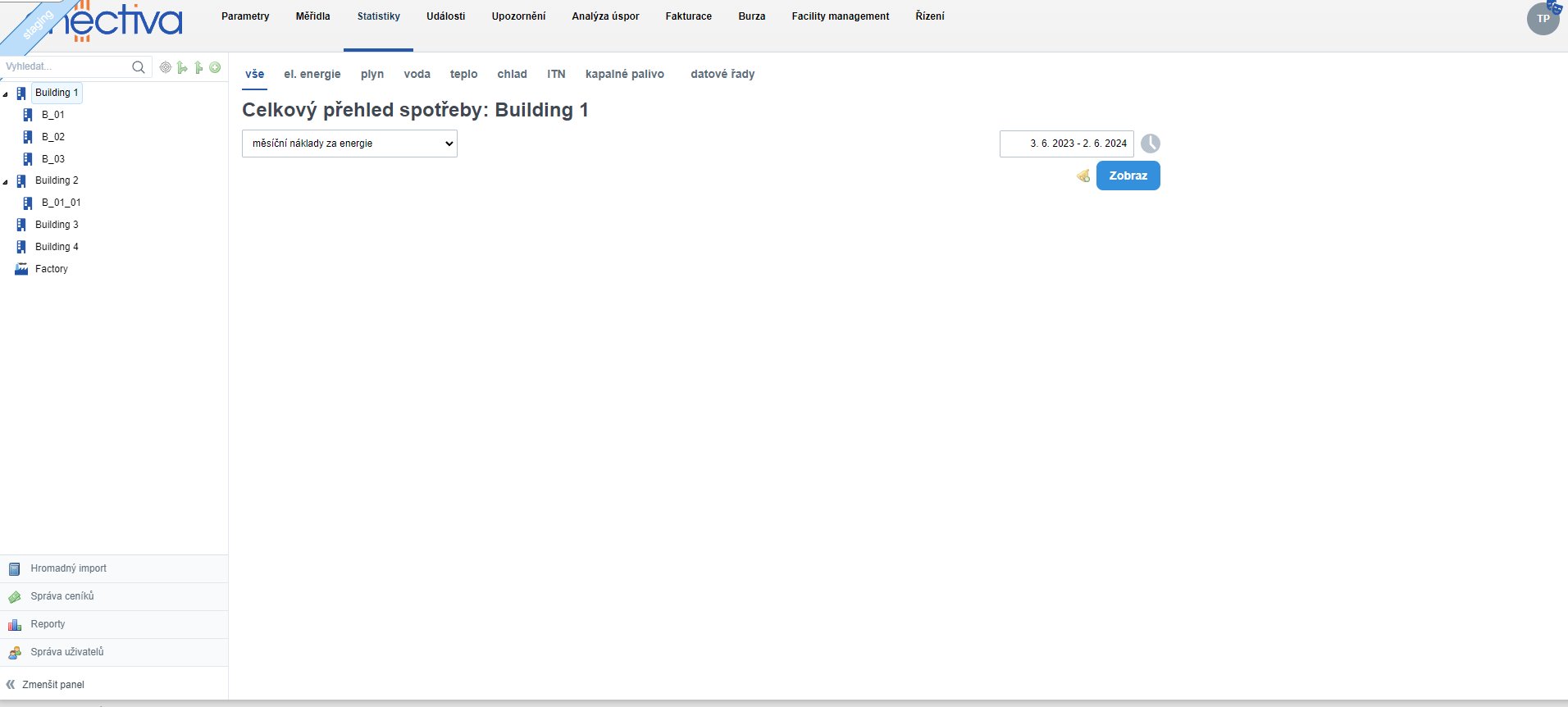This screenshot has width=1568, height=707.
Task: Click the green circular plus icon
Action: tap(215, 67)
